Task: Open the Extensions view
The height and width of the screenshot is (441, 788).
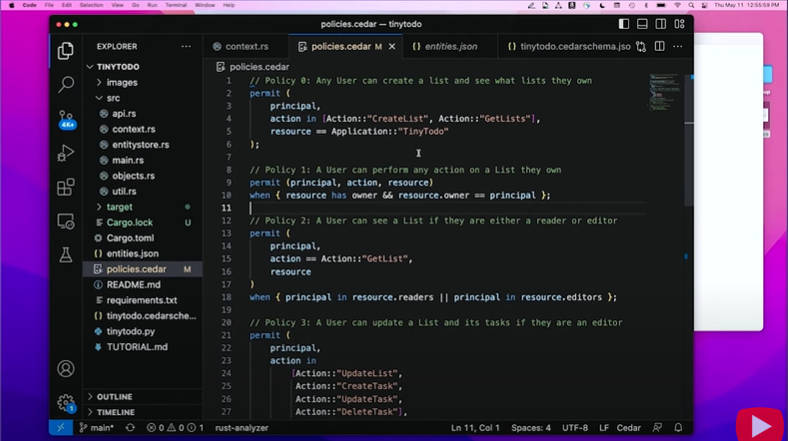Action: tap(65, 187)
